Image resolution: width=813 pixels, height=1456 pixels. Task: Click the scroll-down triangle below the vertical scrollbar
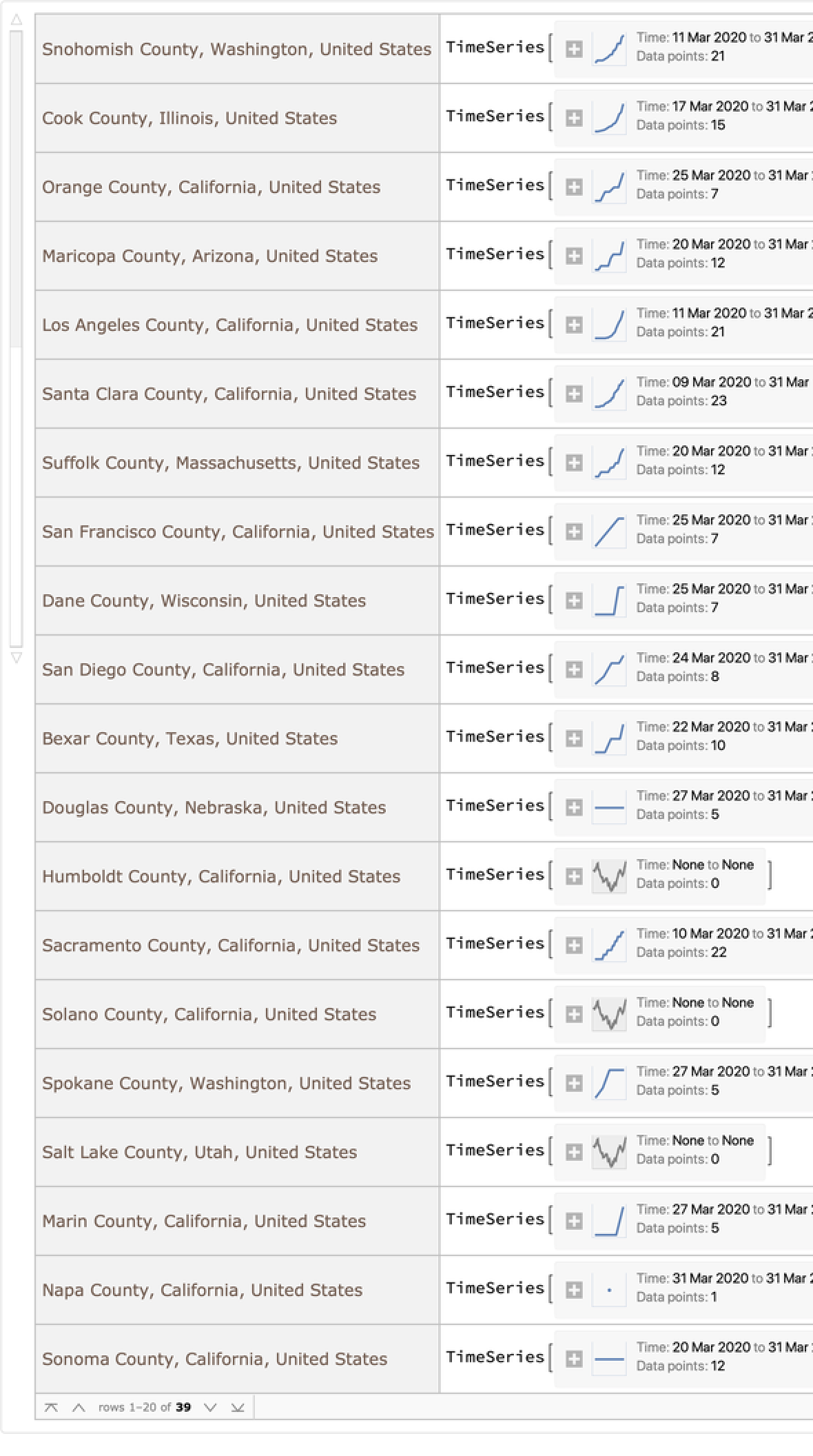point(17,658)
